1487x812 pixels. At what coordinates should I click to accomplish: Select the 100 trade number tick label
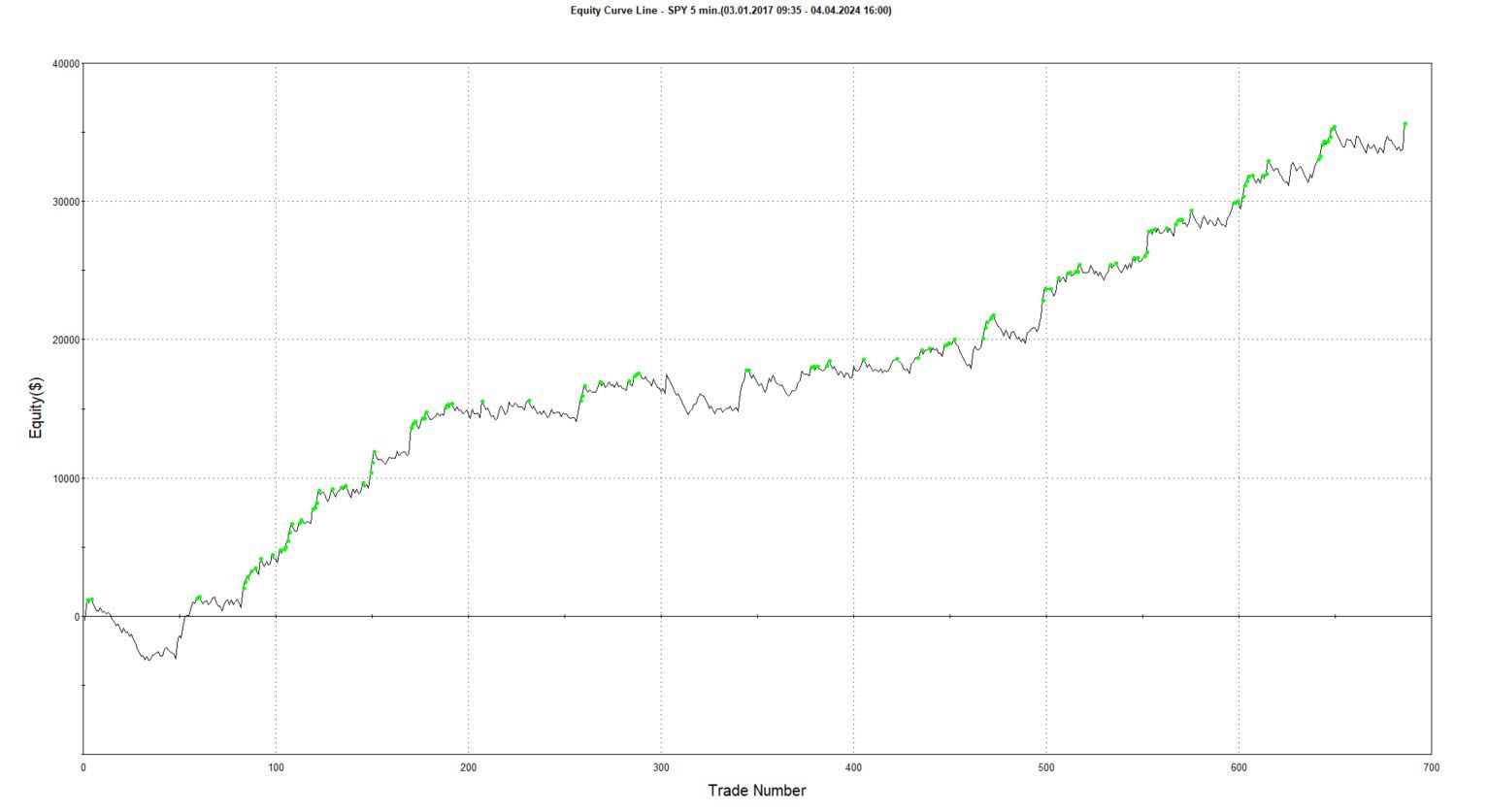276,767
